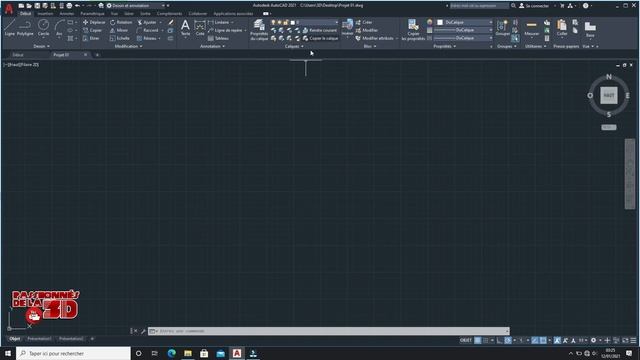Open the workspace dropdown Dessin et annotation

[136, 6]
